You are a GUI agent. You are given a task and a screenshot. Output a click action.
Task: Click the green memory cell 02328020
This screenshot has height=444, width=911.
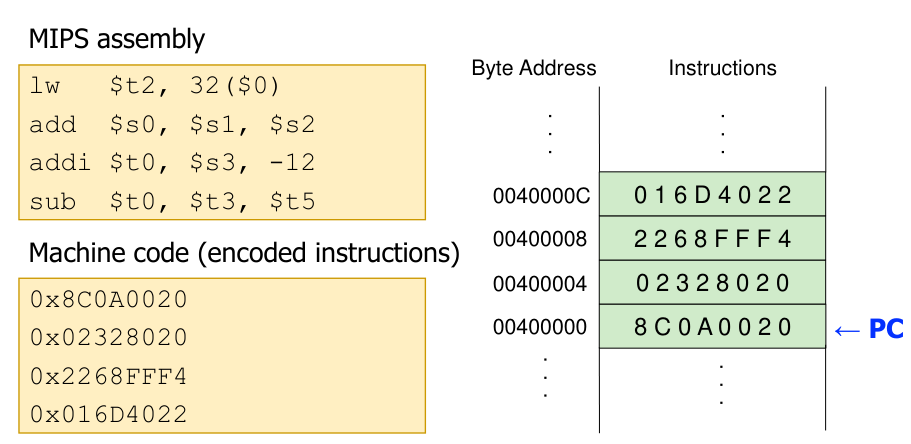click(x=712, y=283)
